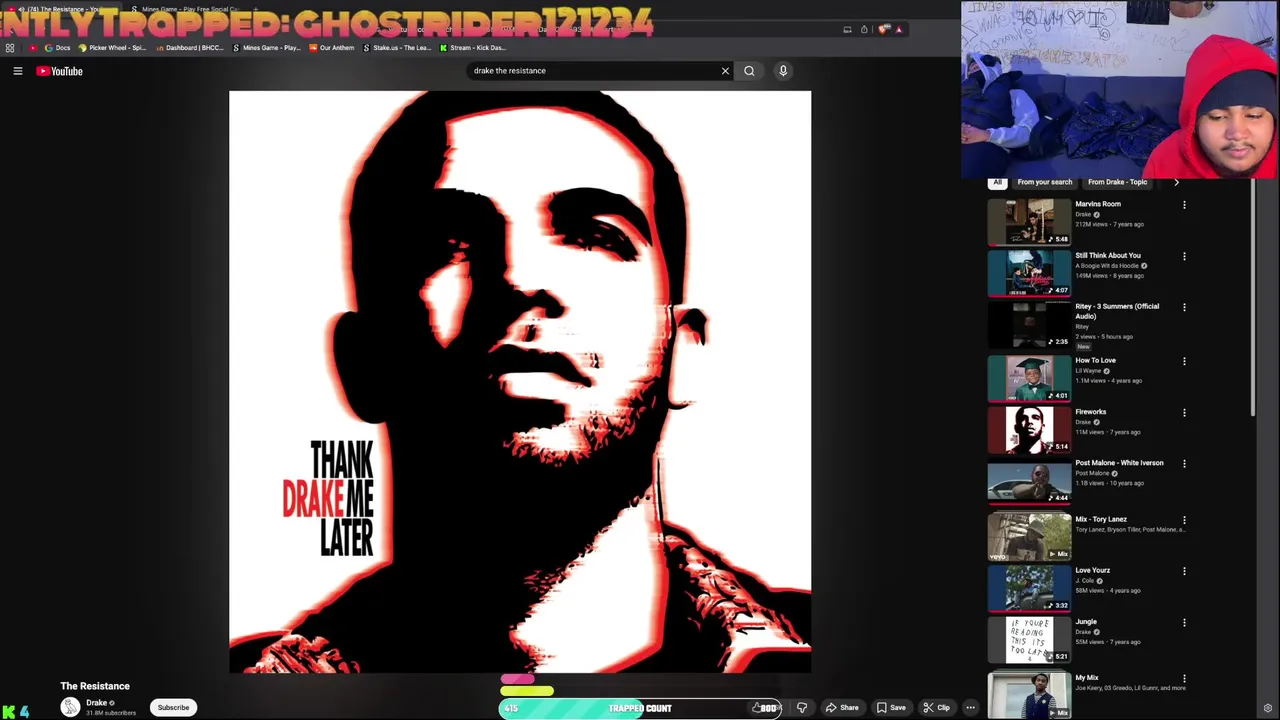Viewport: 1280px width, 720px height.
Task: Open the Stake.us bookmark
Action: coord(397,48)
